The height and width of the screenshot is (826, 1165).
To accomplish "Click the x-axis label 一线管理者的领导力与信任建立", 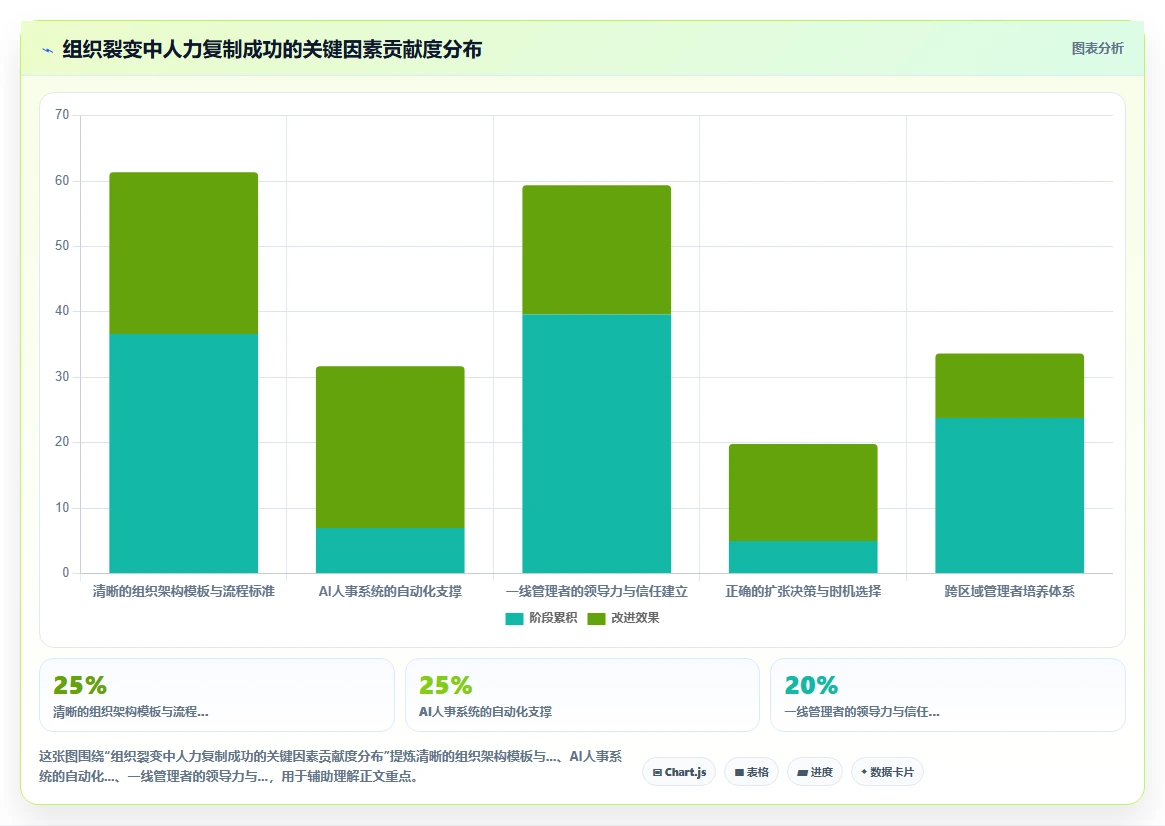I will 597,591.
